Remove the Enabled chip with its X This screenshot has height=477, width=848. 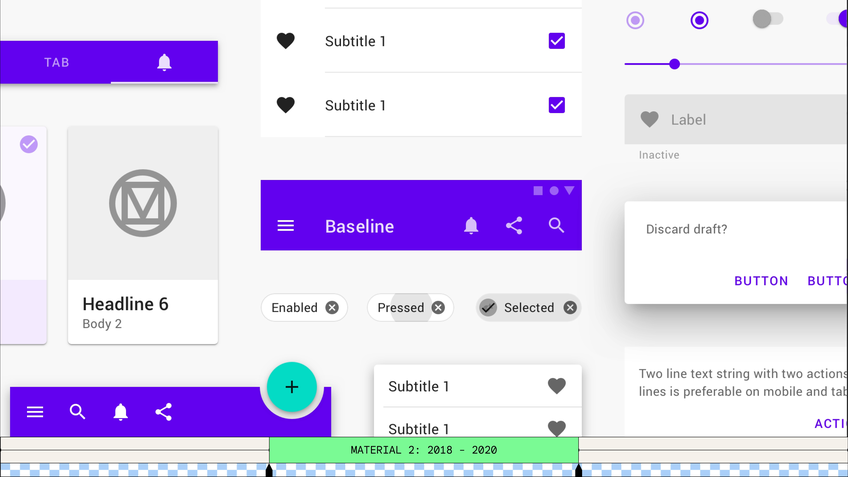[332, 308]
